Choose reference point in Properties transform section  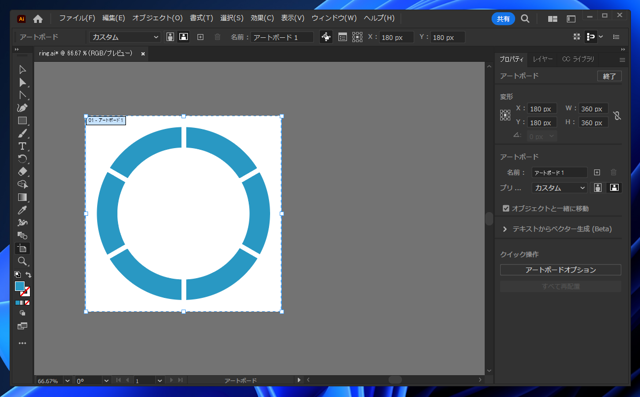pos(505,115)
